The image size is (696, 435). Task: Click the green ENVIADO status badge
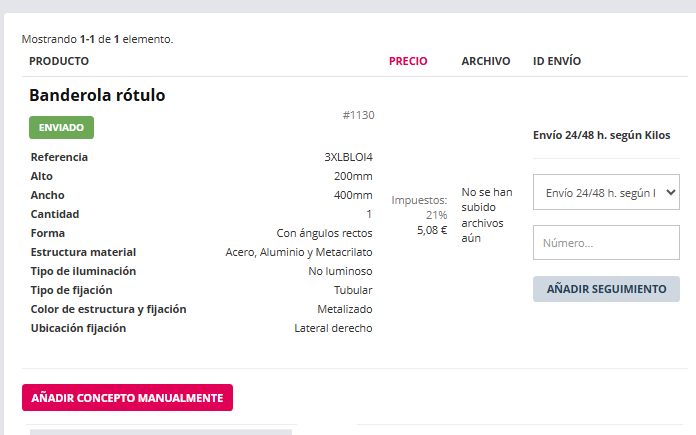click(x=61, y=128)
